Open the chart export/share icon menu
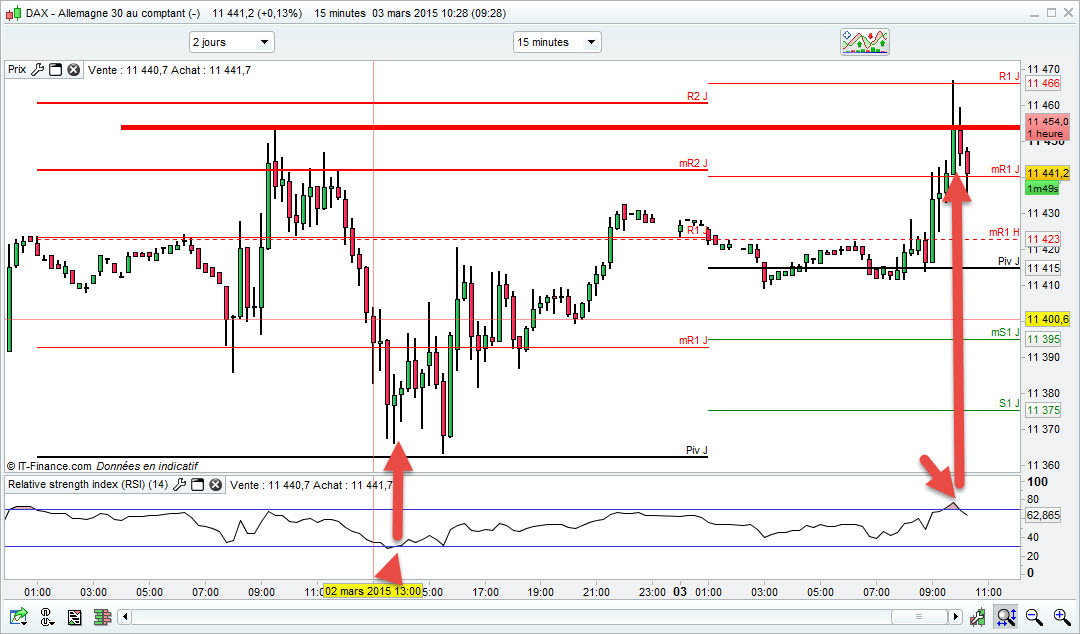This screenshot has width=1080, height=634. [19, 616]
